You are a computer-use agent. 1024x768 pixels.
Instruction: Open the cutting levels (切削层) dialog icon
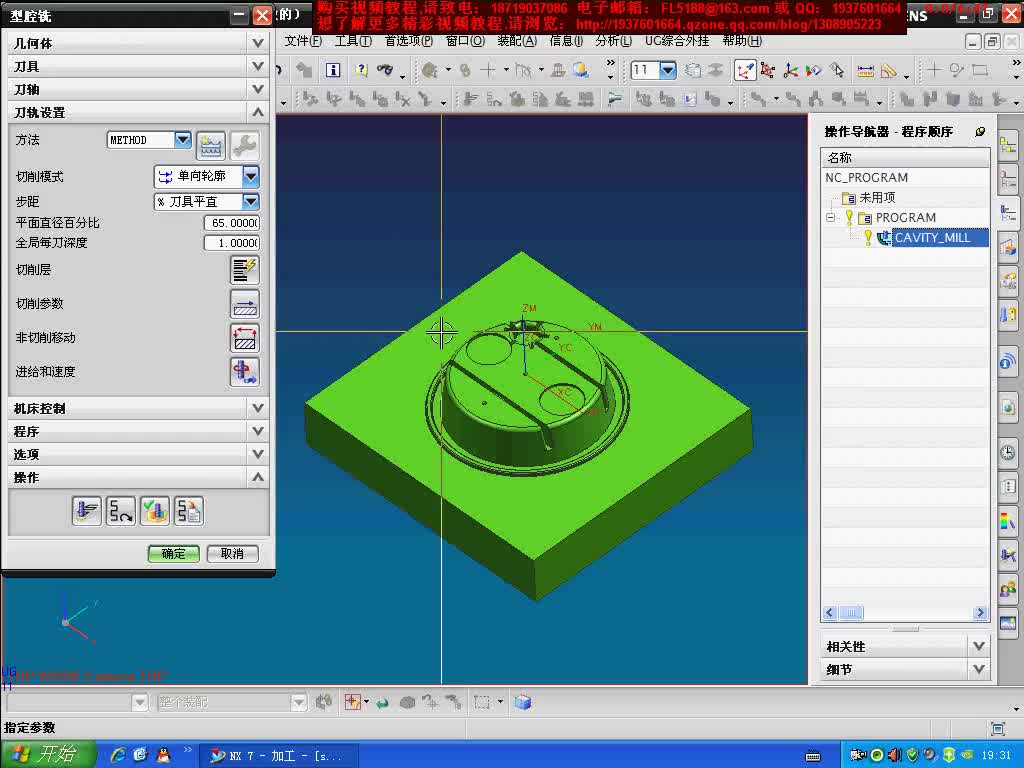pos(245,270)
